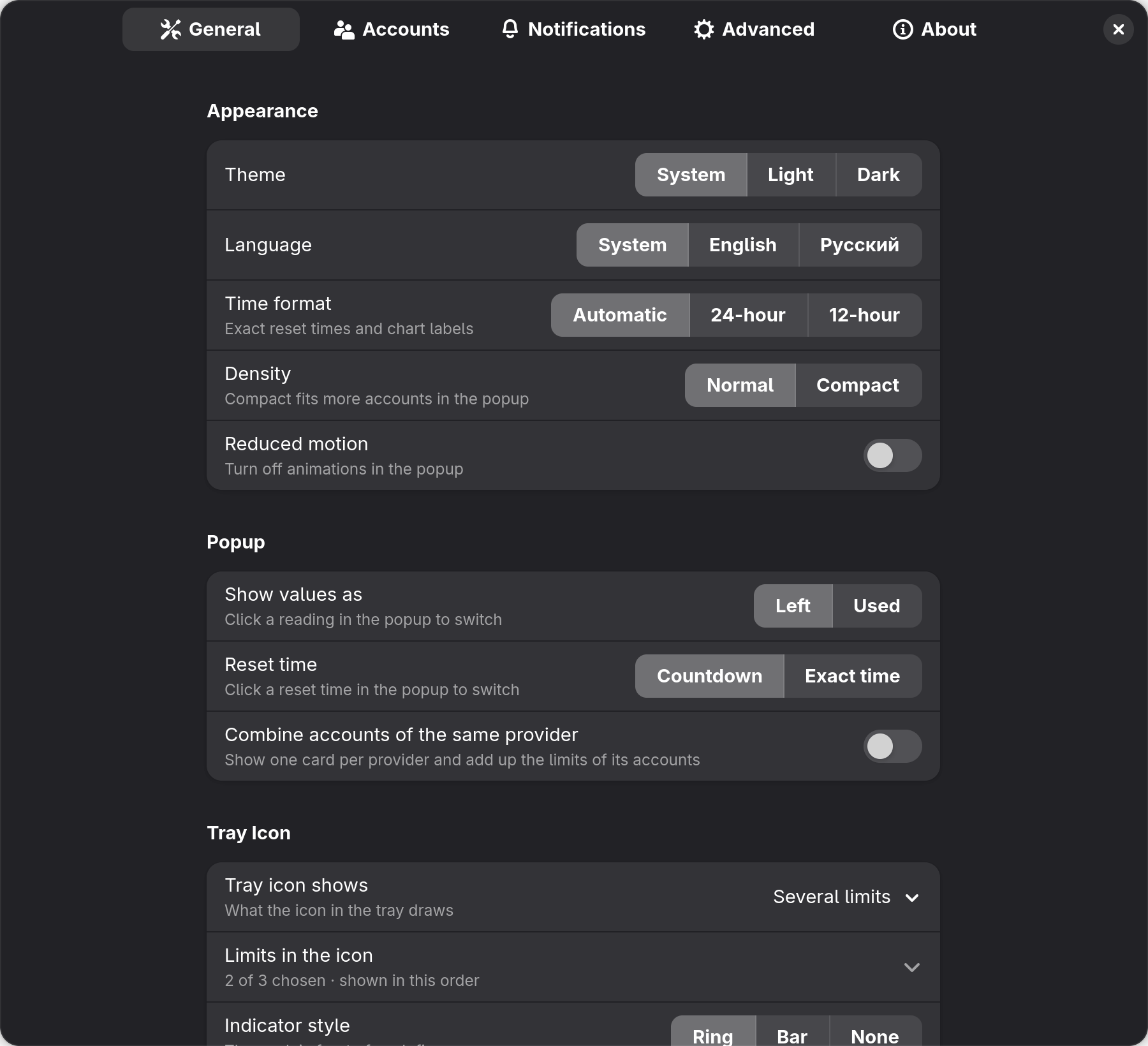
Task: Click the Appearance section heading
Action: pos(262,111)
